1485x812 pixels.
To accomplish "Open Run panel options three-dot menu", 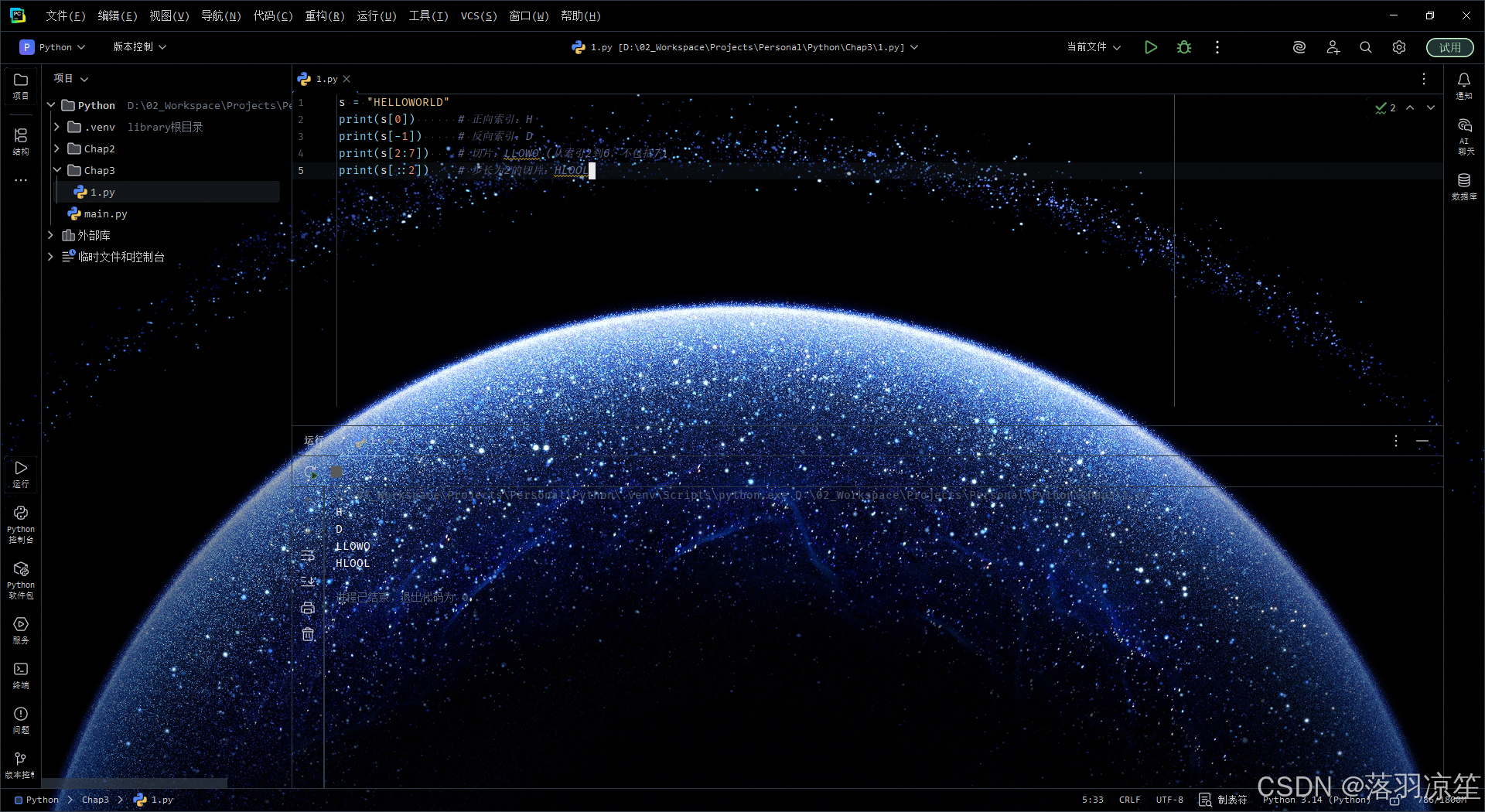I will [1396, 441].
